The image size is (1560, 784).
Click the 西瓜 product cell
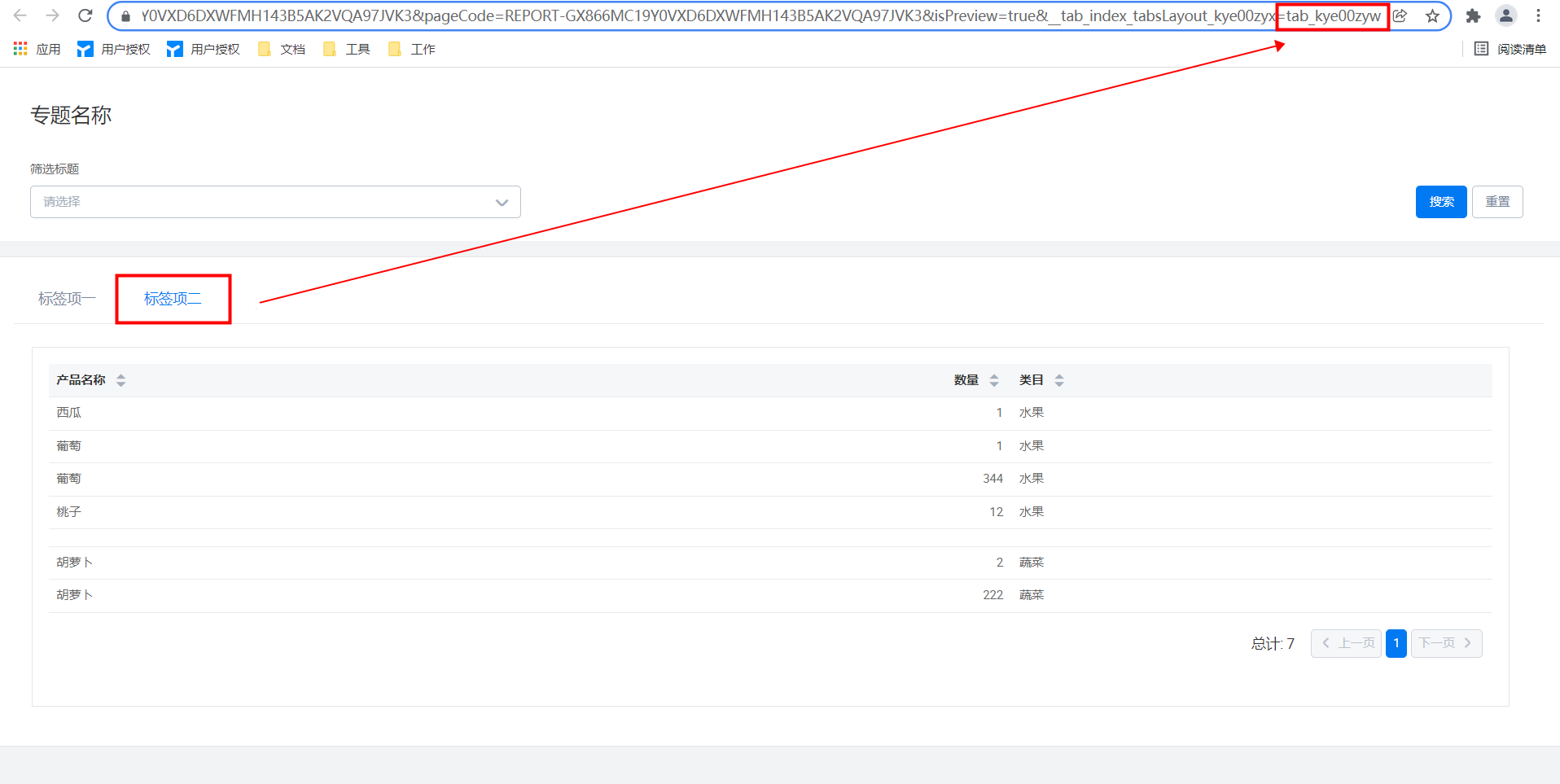69,413
